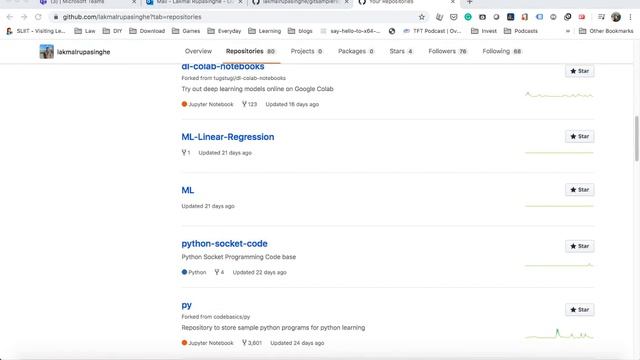Open the fork count of ML-Linear-Regression
Image resolution: width=640 pixels, height=360 pixels.
pyautogui.click(x=186, y=153)
